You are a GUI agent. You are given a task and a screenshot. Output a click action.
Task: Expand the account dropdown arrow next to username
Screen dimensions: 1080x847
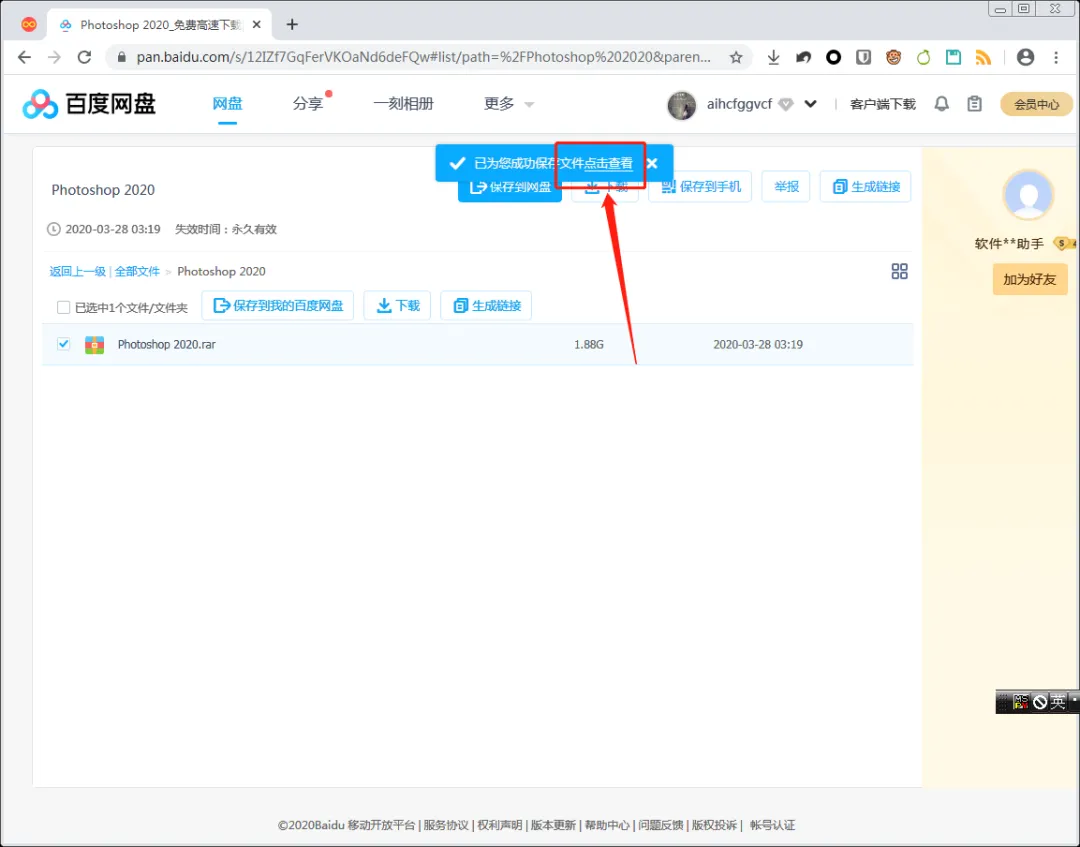click(x=811, y=104)
